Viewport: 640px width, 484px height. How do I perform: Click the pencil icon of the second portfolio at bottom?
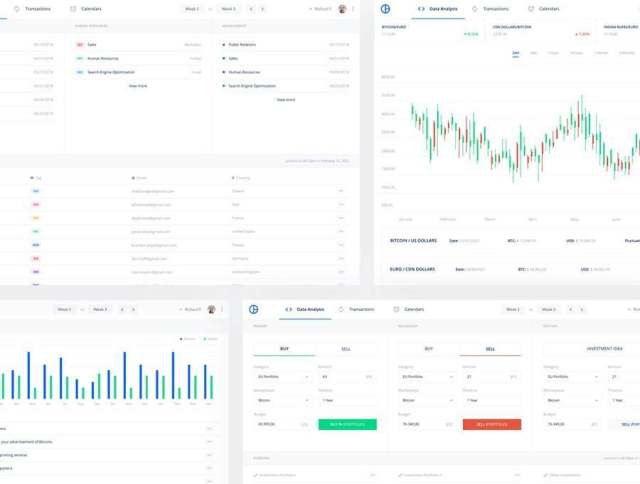400,475
